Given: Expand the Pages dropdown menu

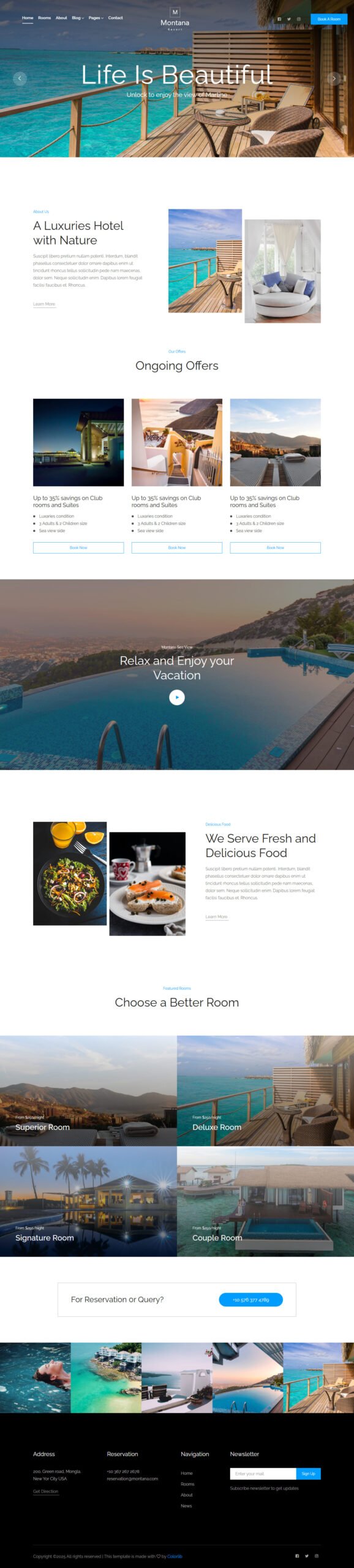Looking at the screenshot, I should pos(96,18).
